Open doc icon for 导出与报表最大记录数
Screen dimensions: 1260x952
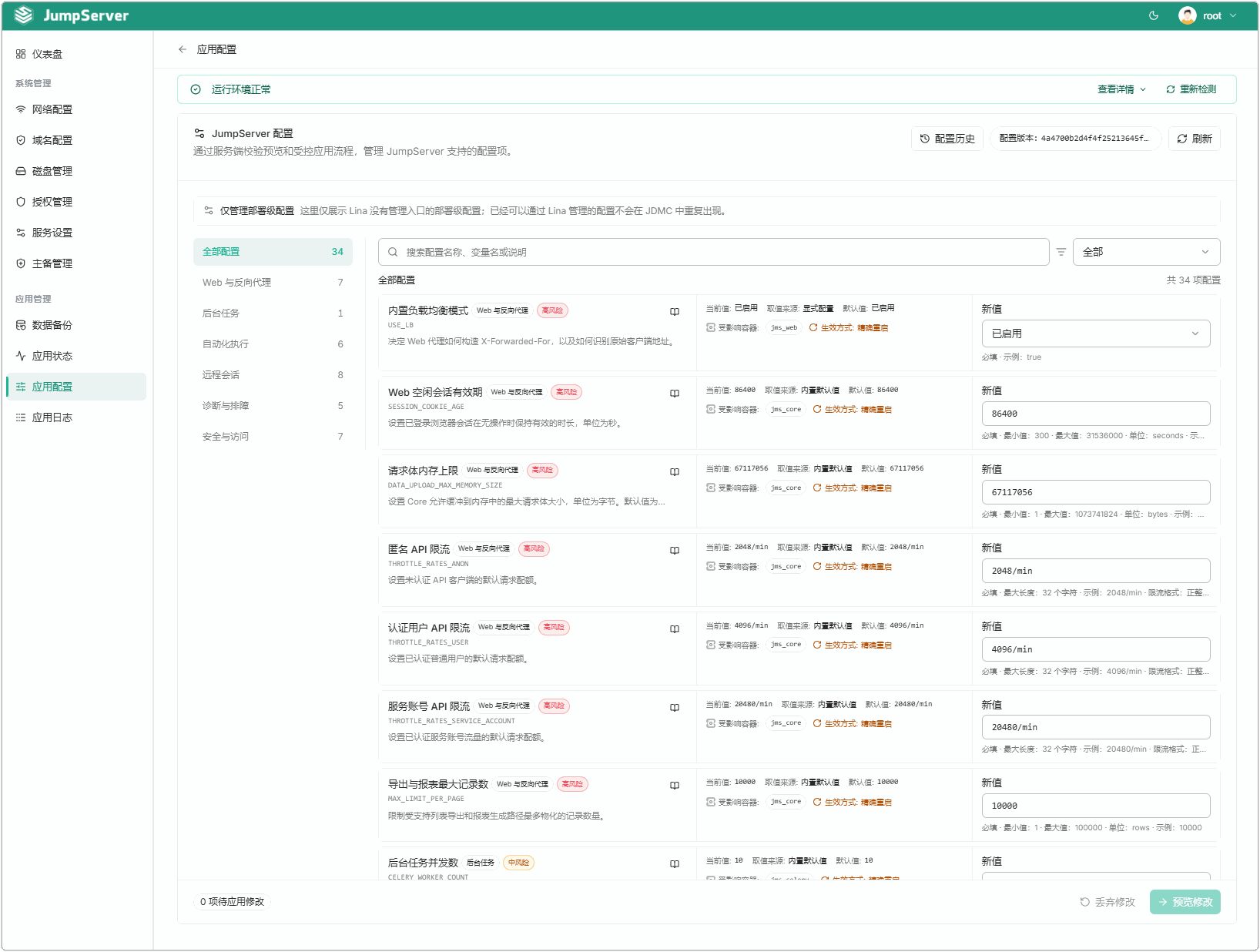coord(675,786)
